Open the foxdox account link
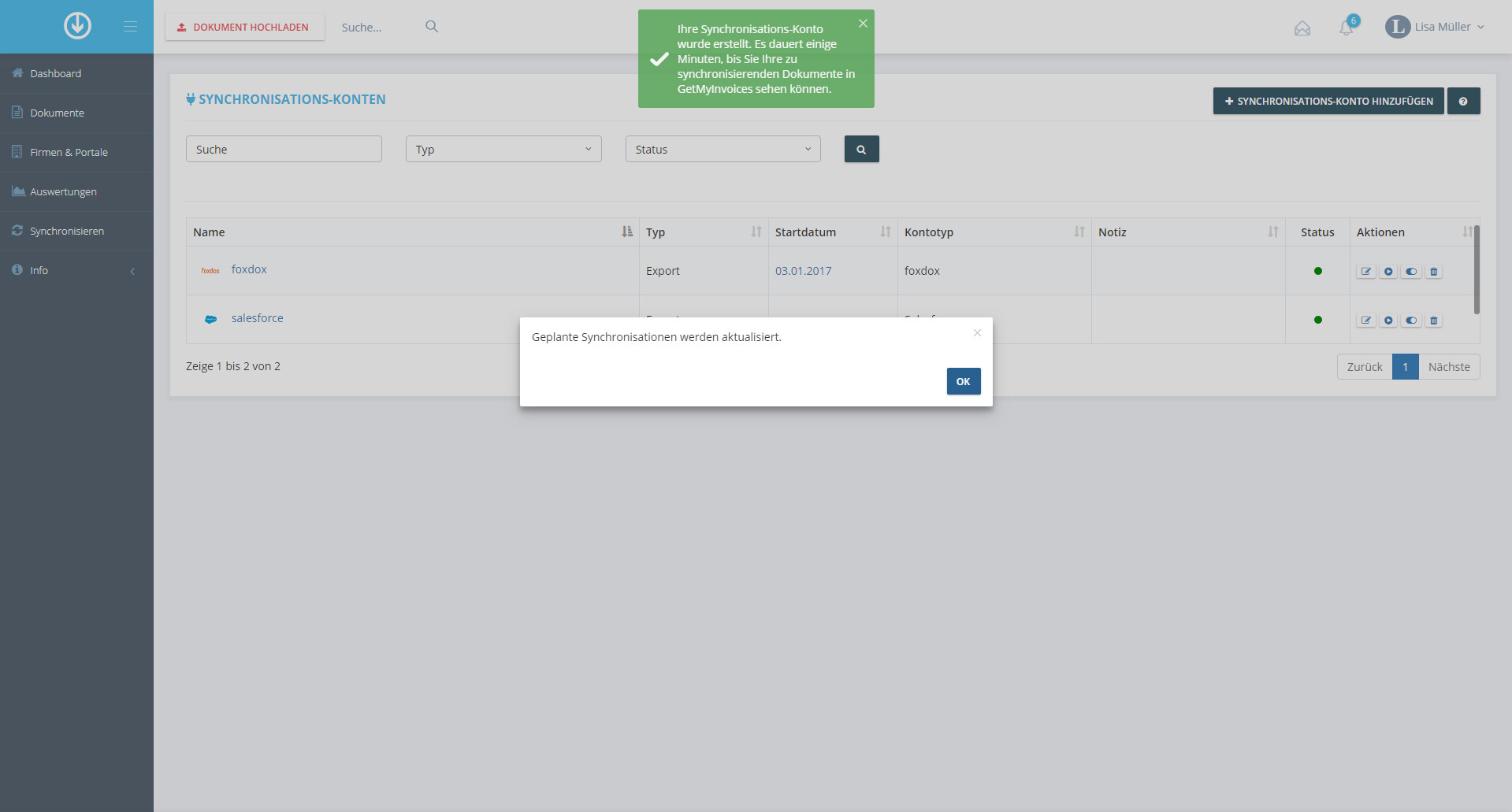Viewport: 1512px width, 812px height. pos(249,269)
